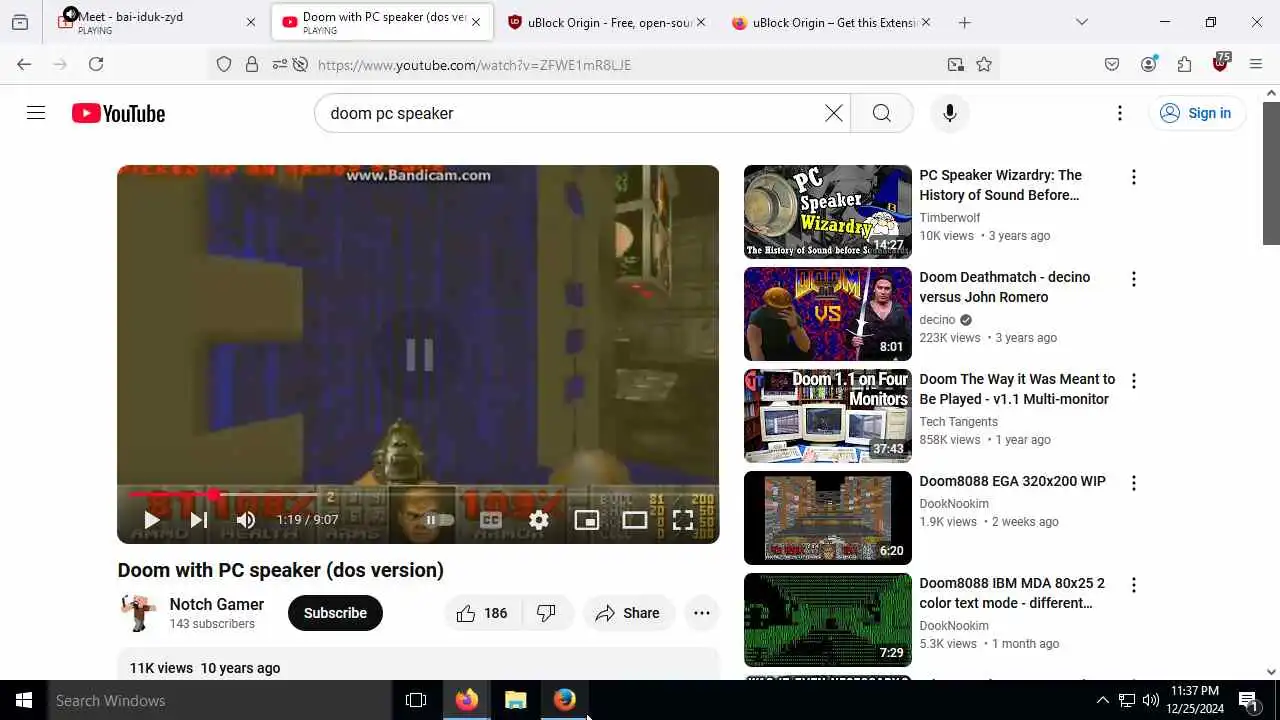Screen dimensions: 1280x720
Task: List all tabs dropdown arrow
Action: point(1081,22)
